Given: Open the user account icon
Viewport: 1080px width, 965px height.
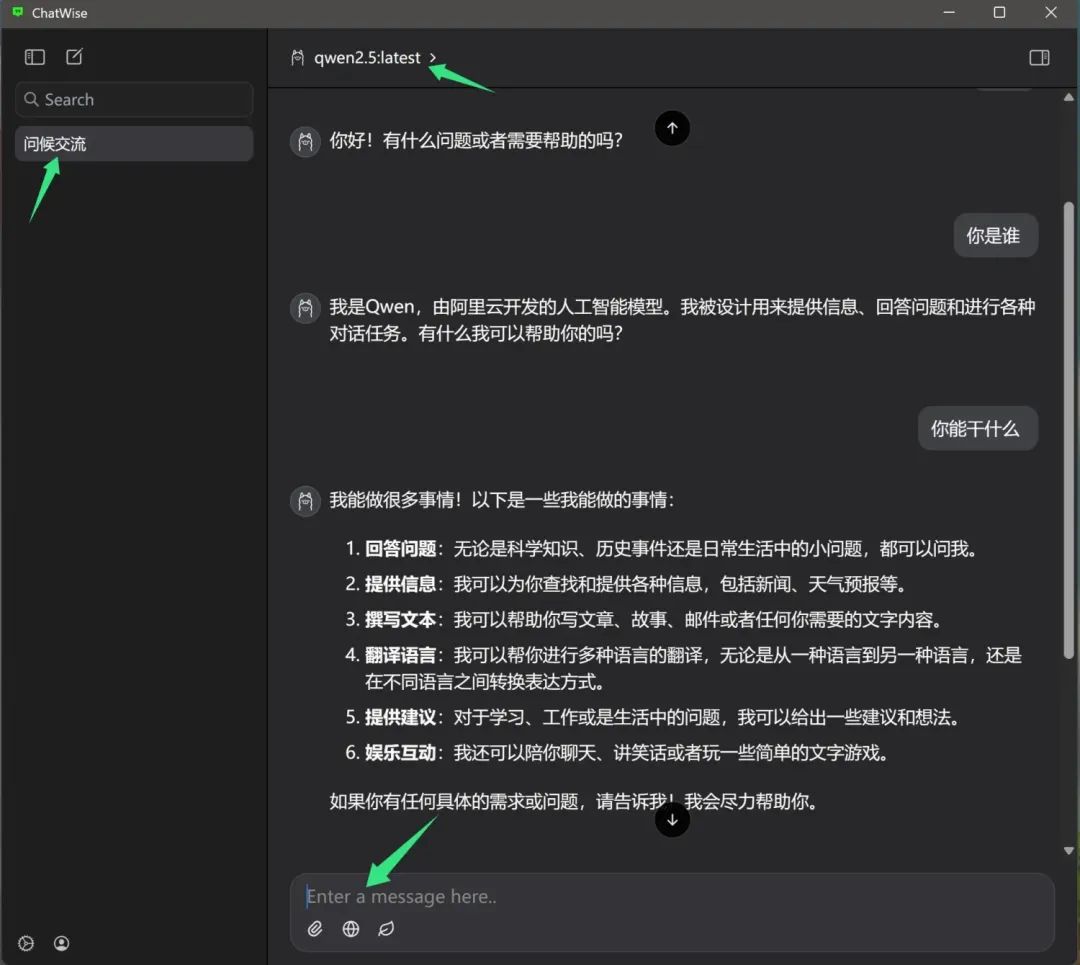Looking at the screenshot, I should point(61,943).
